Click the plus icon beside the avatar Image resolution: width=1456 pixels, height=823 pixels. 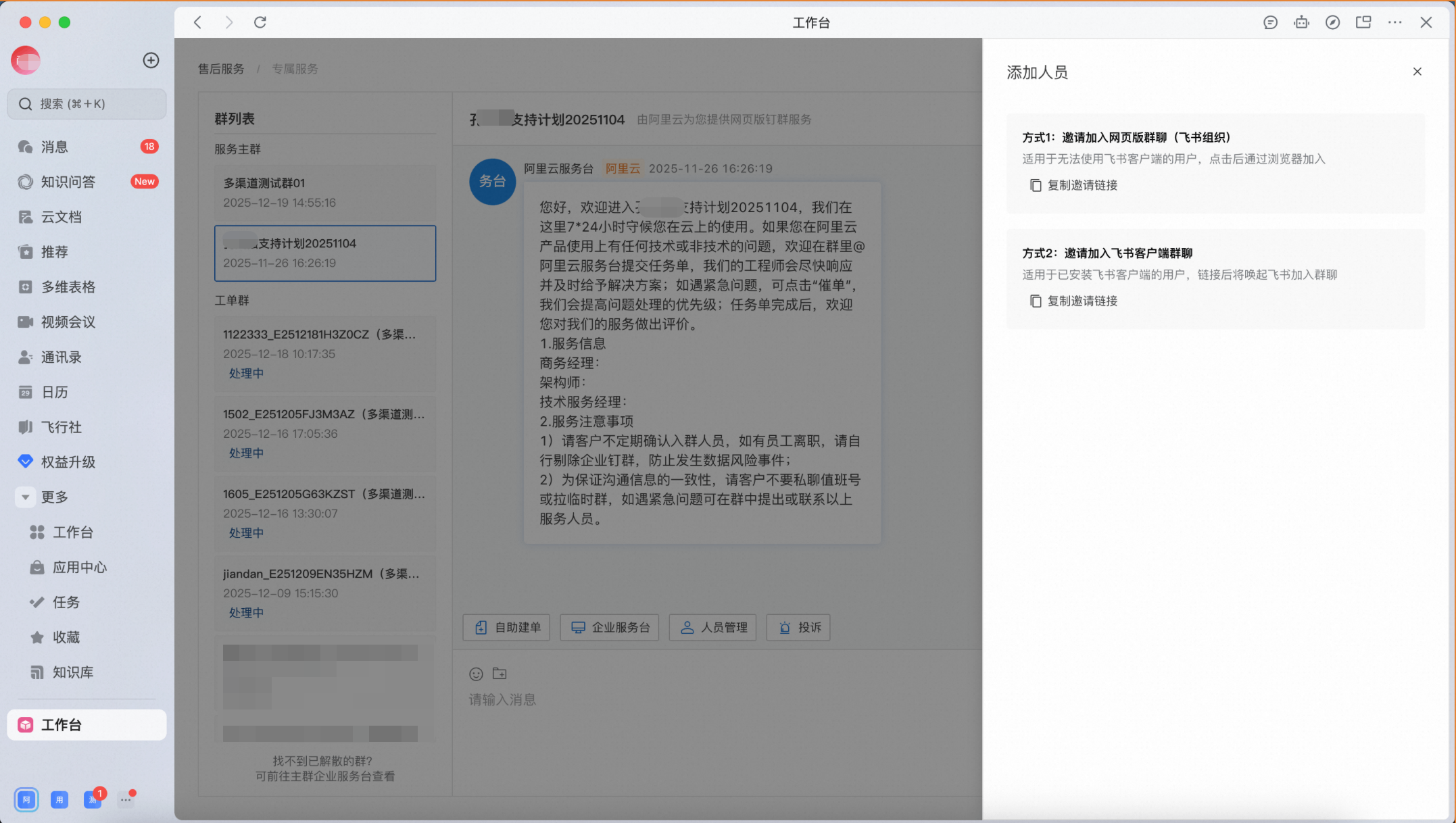pos(151,60)
